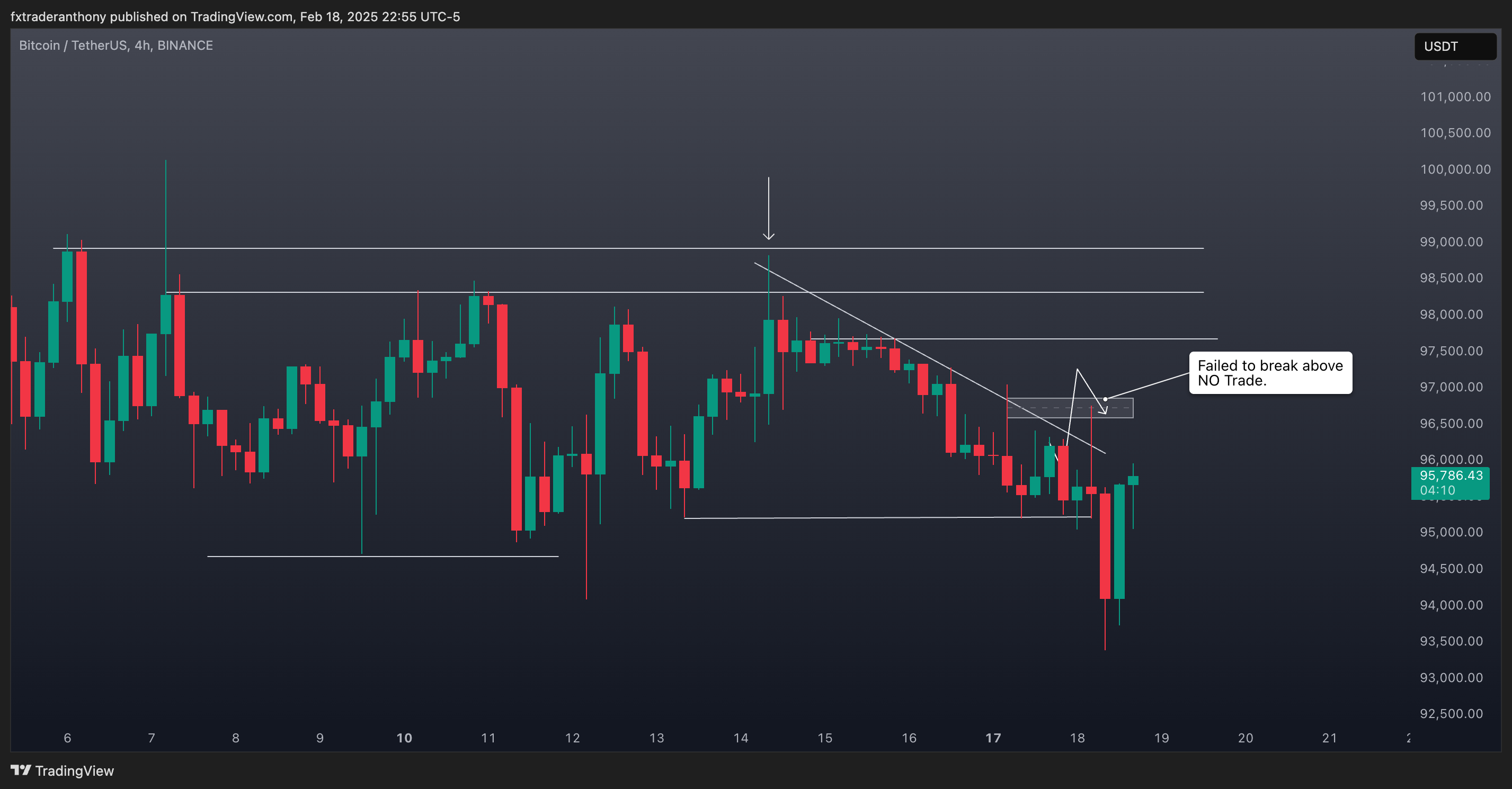Click date label 9 on time axis
Image resolution: width=1512 pixels, height=789 pixels.
tap(320, 738)
